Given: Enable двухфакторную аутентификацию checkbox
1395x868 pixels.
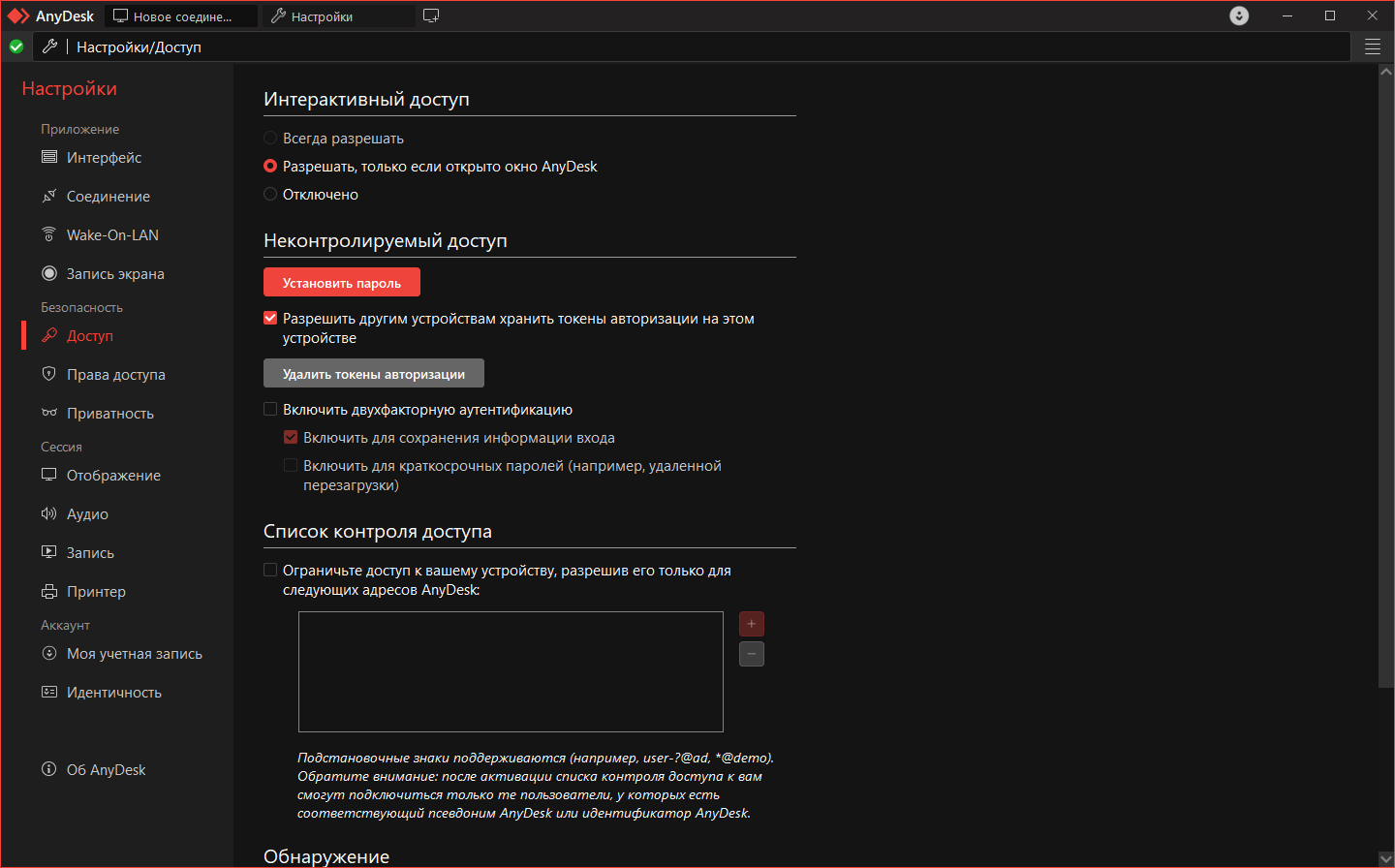Looking at the screenshot, I should coord(270,409).
